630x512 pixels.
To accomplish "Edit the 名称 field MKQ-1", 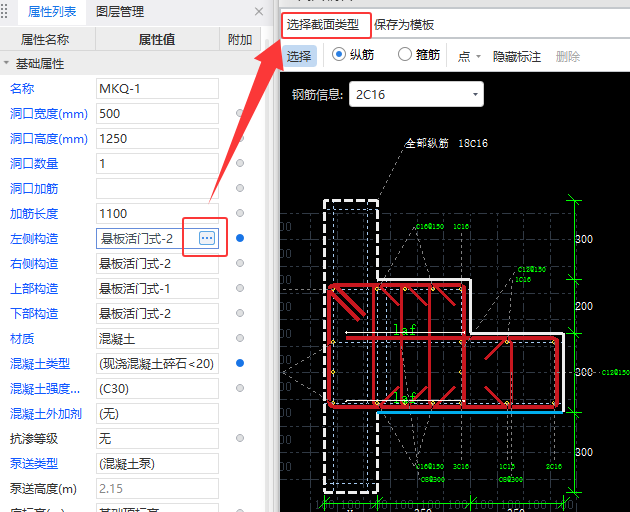I will (157, 88).
